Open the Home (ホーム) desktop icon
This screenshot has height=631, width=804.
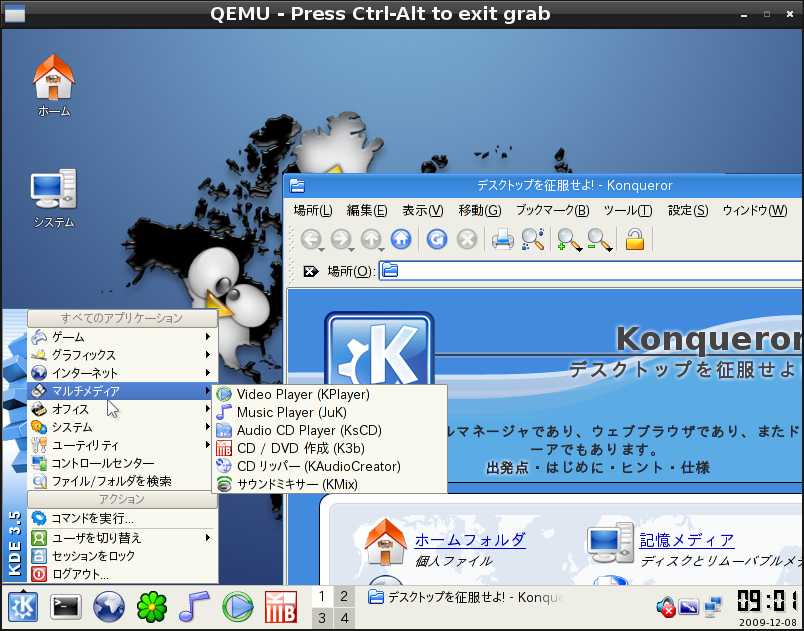coord(54,85)
